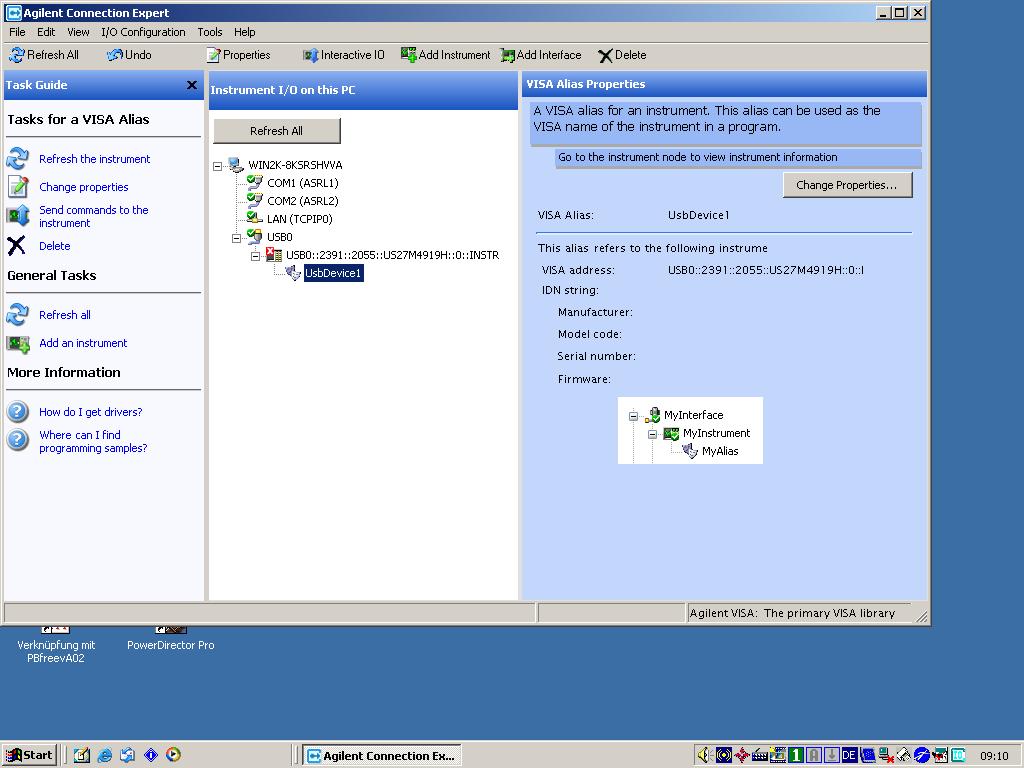Screen dimensions: 1024x768
Task: Open the I/O Configuration menu
Action: coord(143,32)
